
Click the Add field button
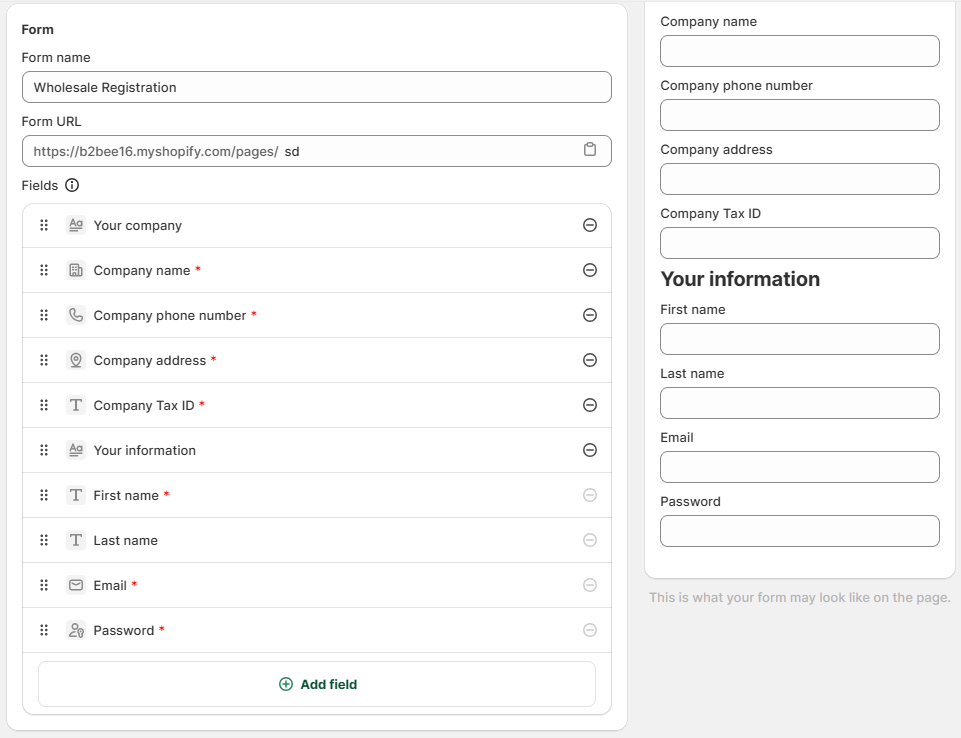[x=317, y=684]
